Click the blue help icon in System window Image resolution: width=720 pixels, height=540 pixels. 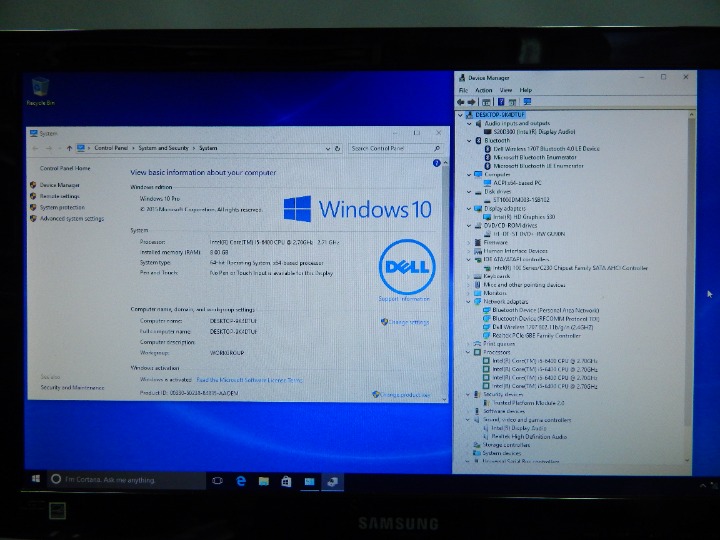pyautogui.click(x=436, y=163)
